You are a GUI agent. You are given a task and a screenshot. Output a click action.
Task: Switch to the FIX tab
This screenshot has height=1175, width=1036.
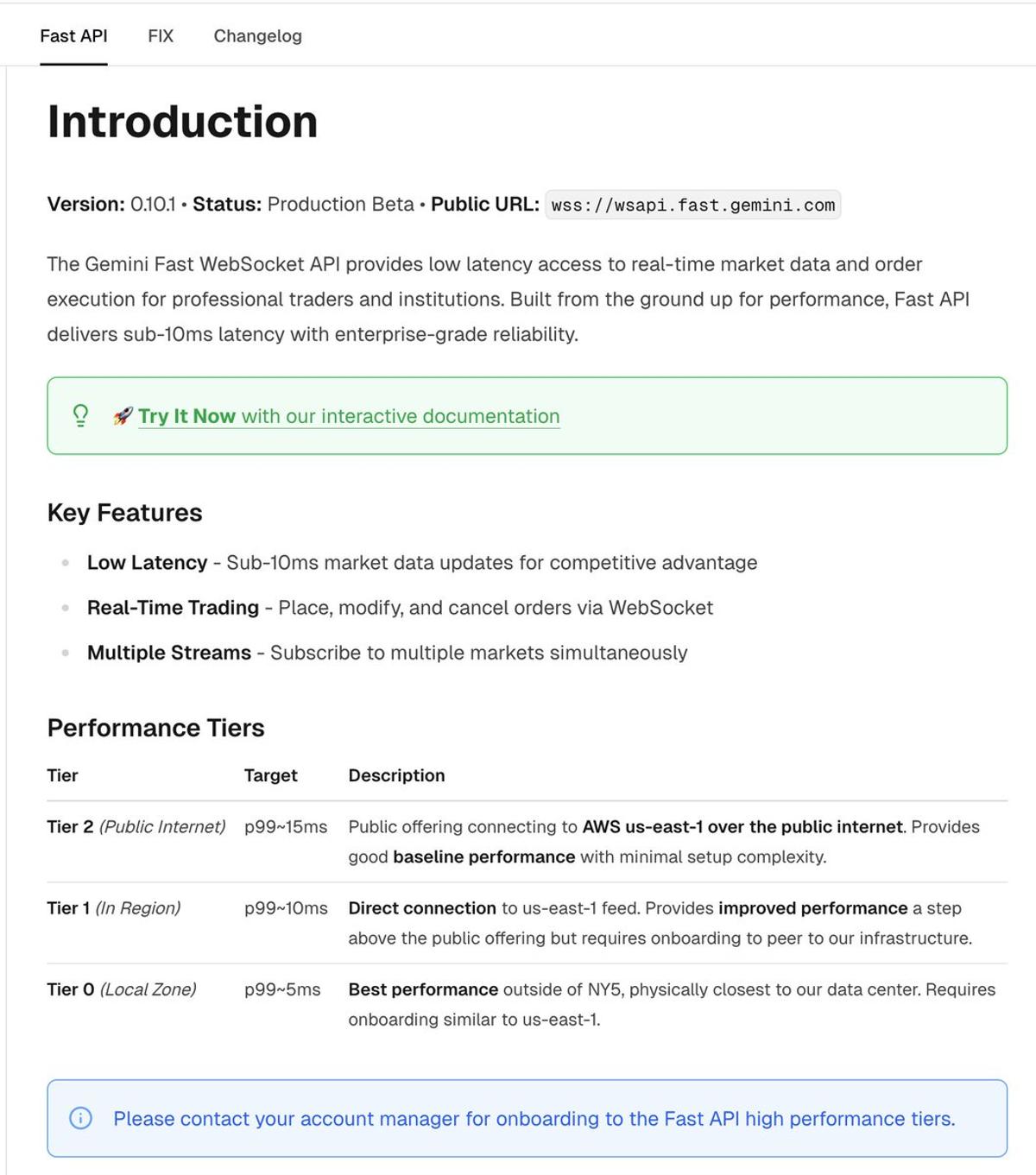(x=160, y=35)
